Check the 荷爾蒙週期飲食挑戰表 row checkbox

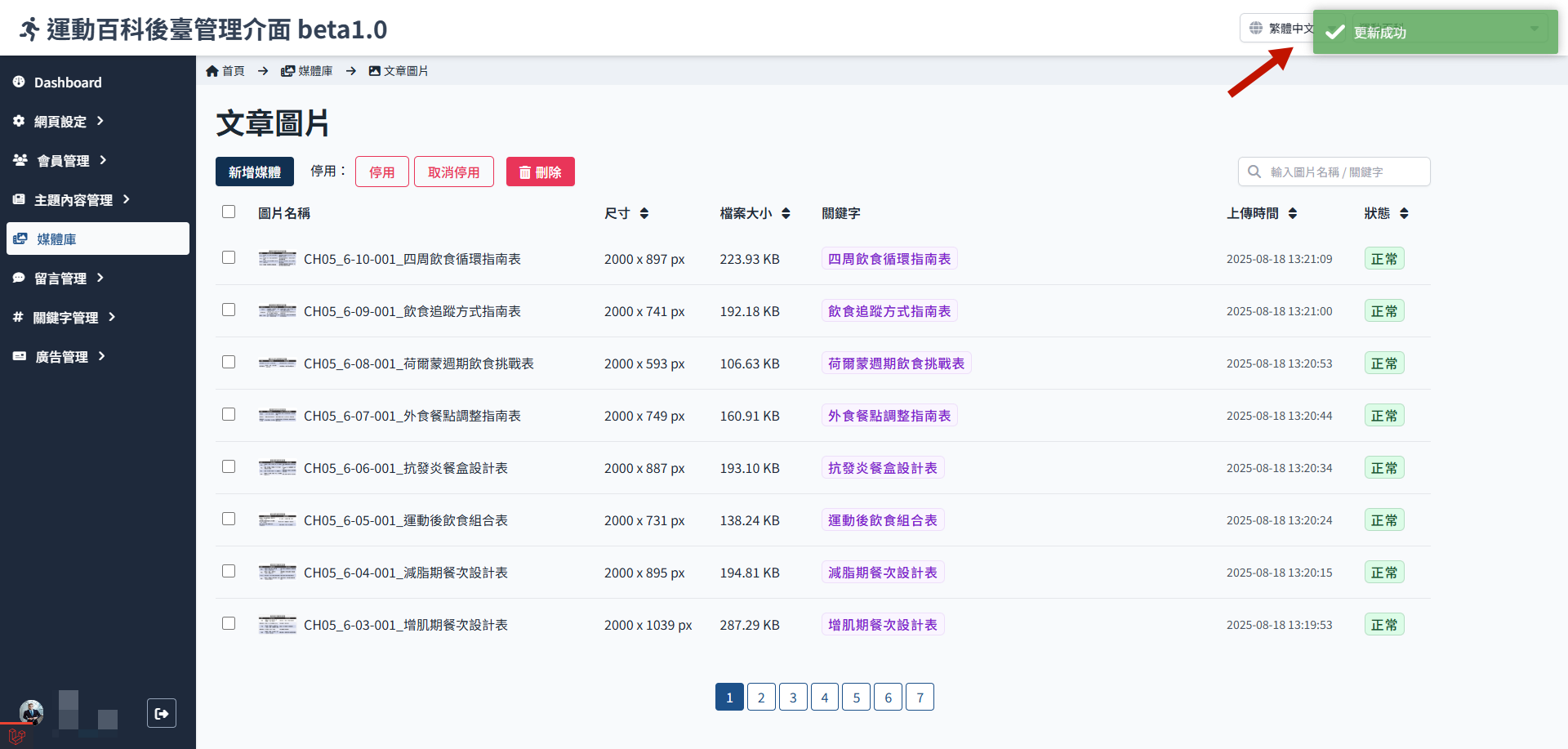click(x=229, y=362)
